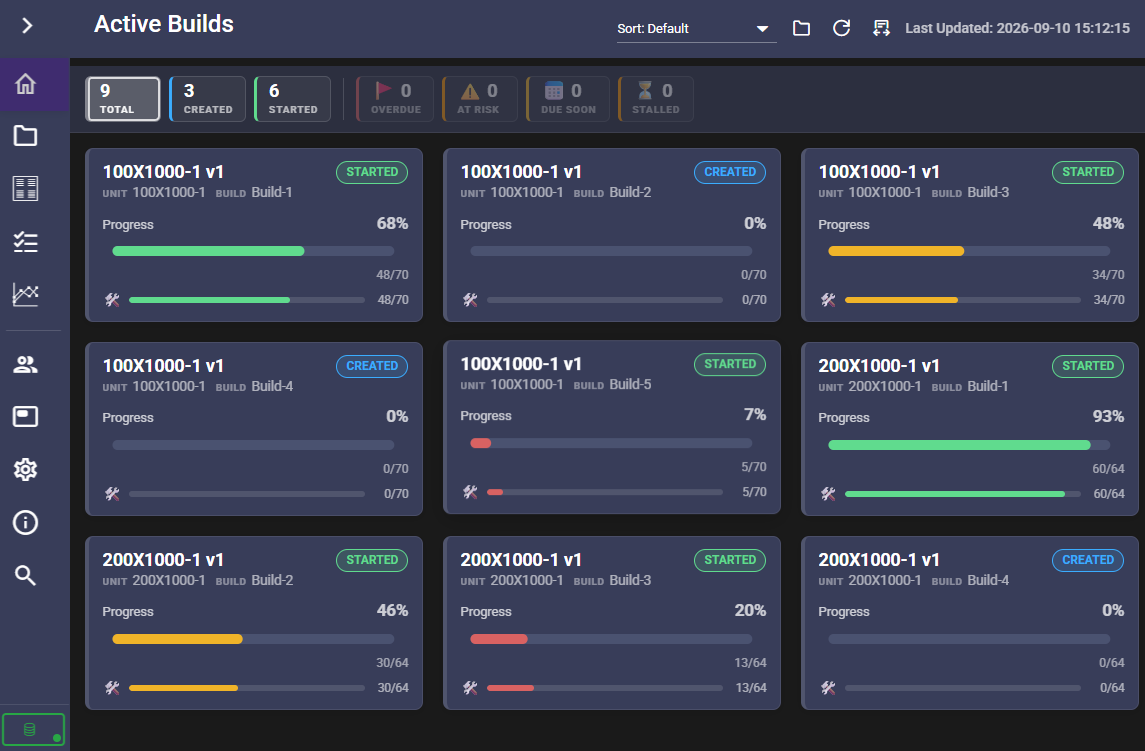1145x751 pixels.
Task: Click the folder icon in the header
Action: point(801,28)
